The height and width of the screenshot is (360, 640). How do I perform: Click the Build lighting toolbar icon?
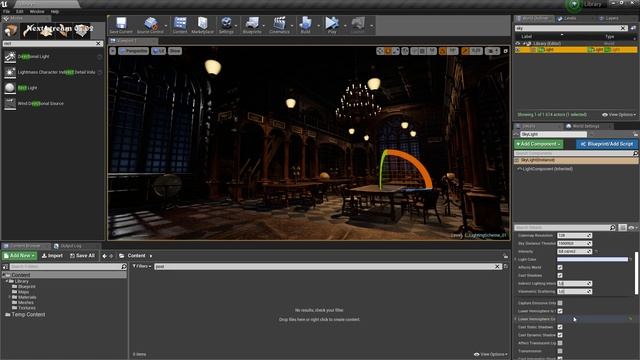pyautogui.click(x=305, y=23)
